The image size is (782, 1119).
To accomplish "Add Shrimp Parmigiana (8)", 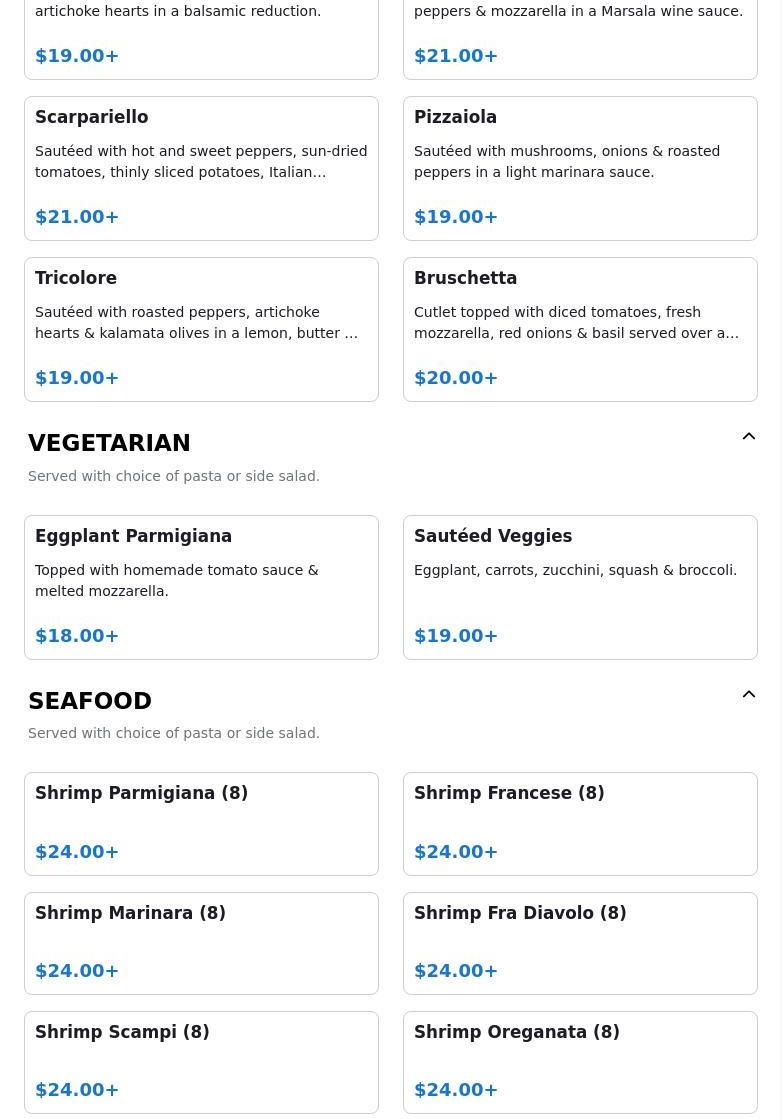I will click(201, 824).
